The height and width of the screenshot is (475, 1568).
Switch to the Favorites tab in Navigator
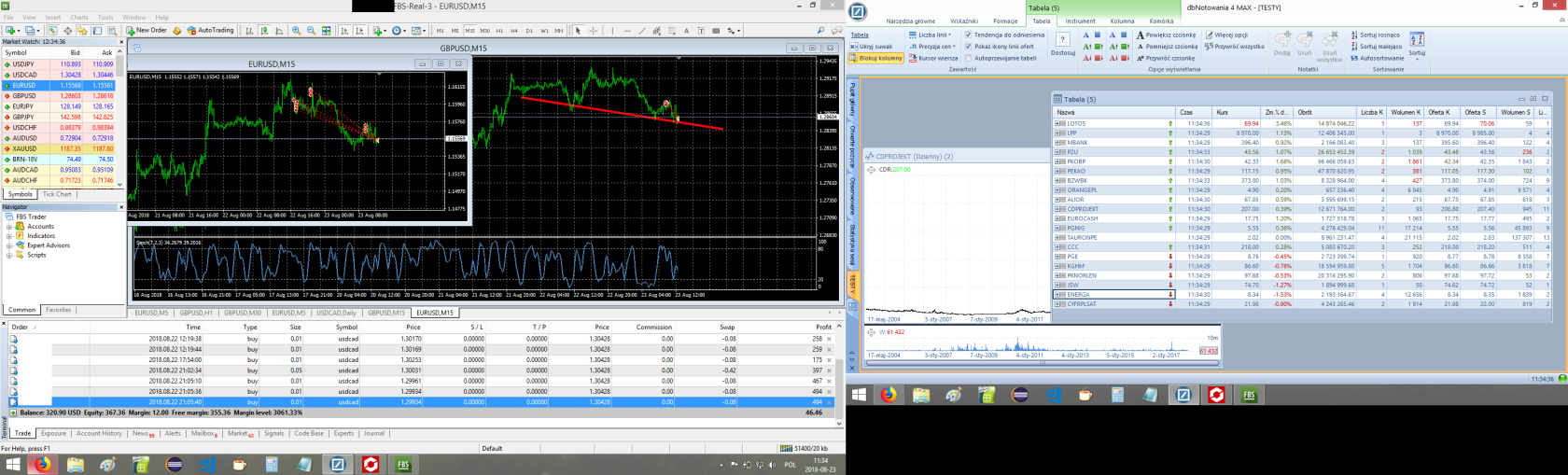tap(58, 310)
